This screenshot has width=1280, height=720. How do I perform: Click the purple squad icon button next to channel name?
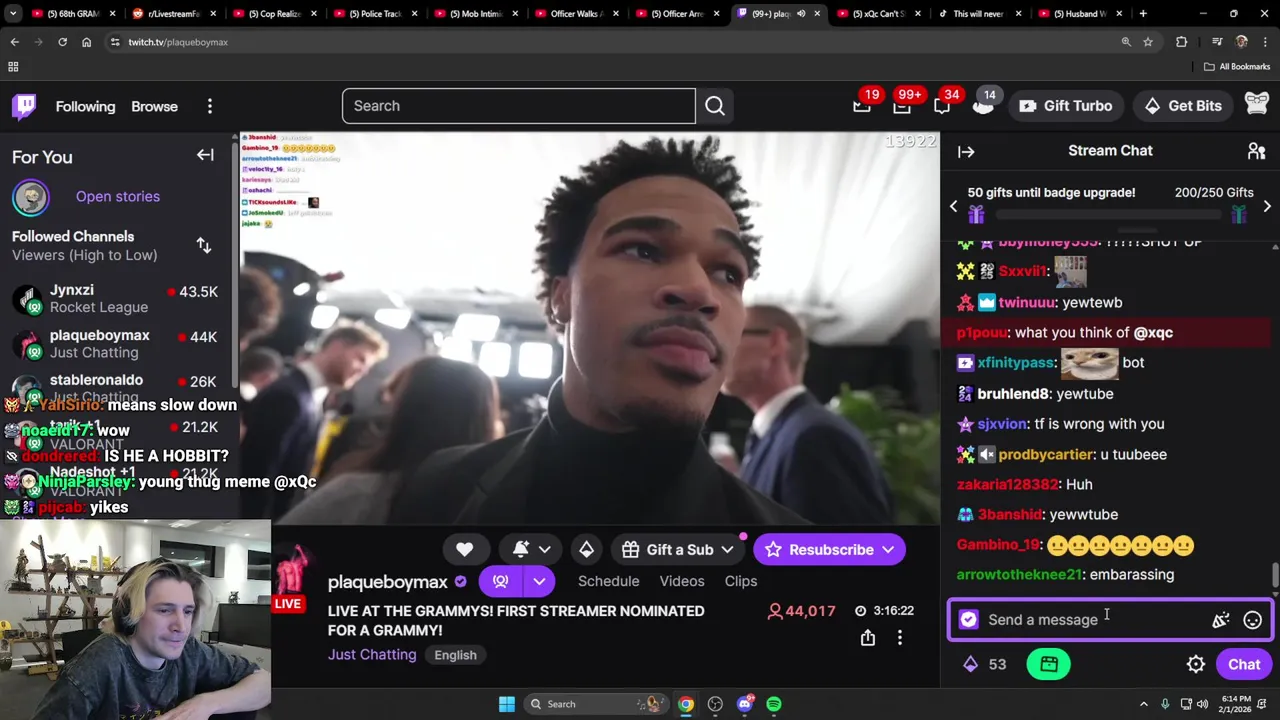501,581
